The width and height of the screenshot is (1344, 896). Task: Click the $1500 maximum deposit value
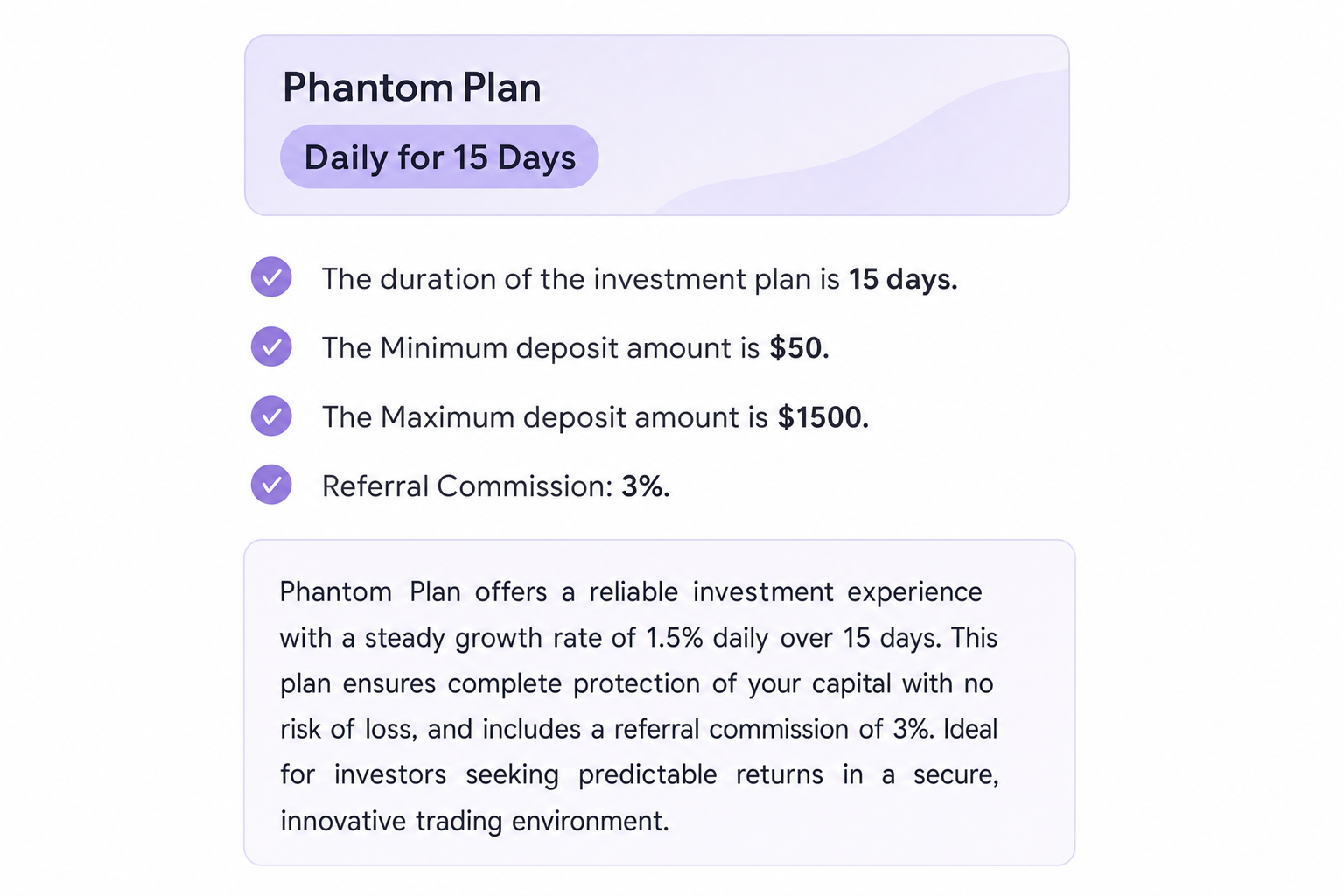click(822, 417)
